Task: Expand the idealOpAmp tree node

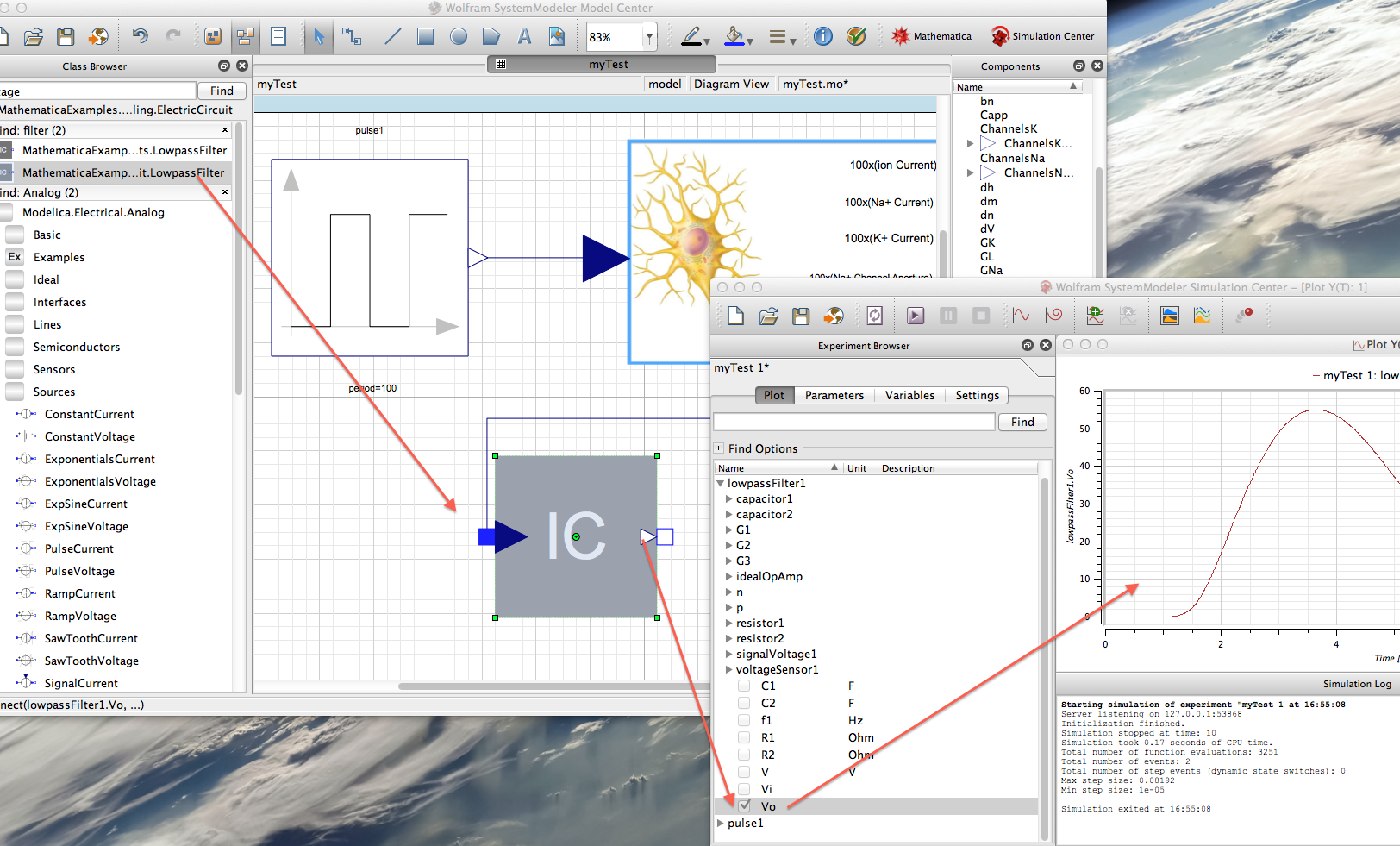Action: (x=729, y=577)
